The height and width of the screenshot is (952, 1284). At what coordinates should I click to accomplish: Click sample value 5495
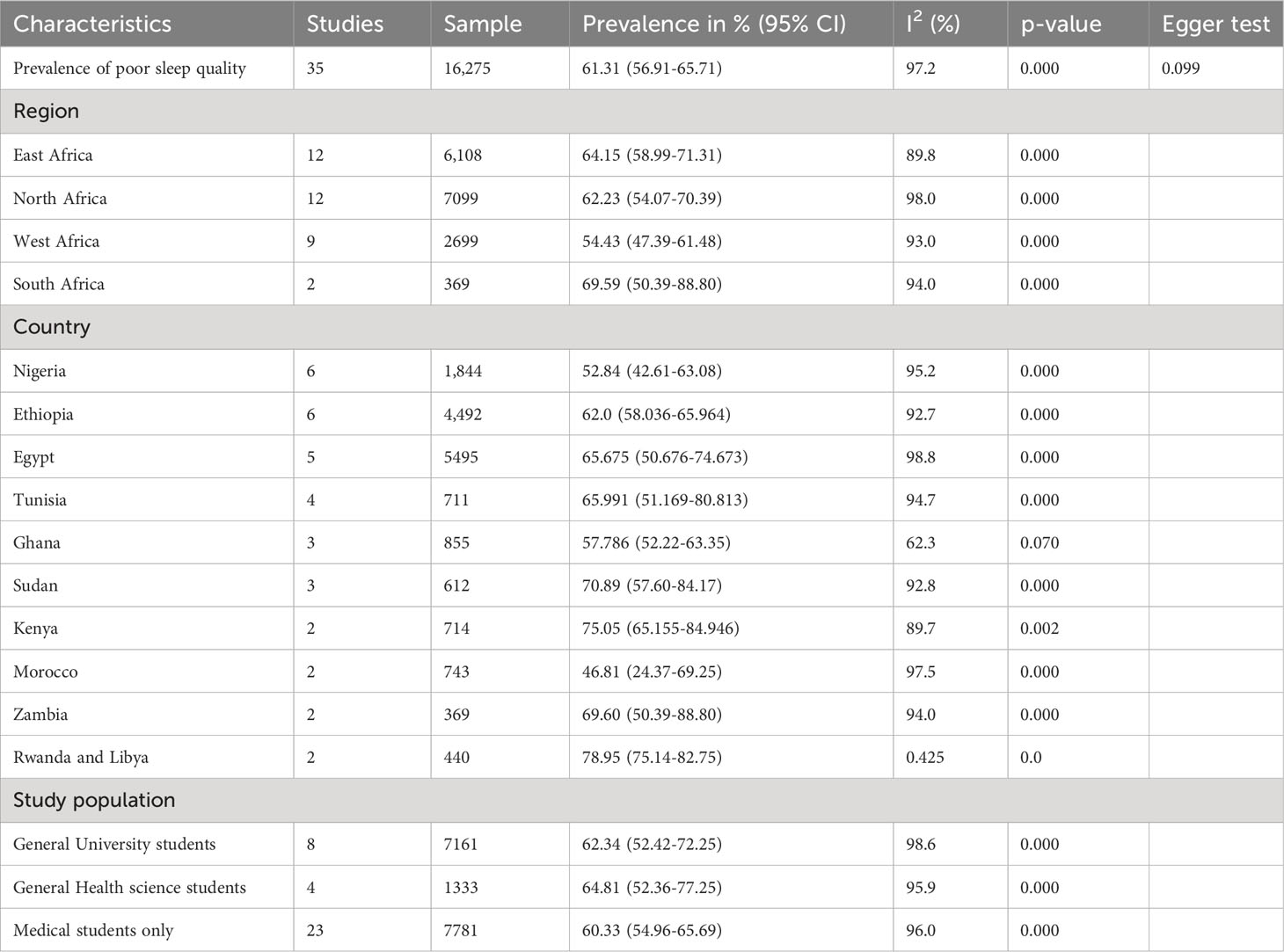pos(461,457)
